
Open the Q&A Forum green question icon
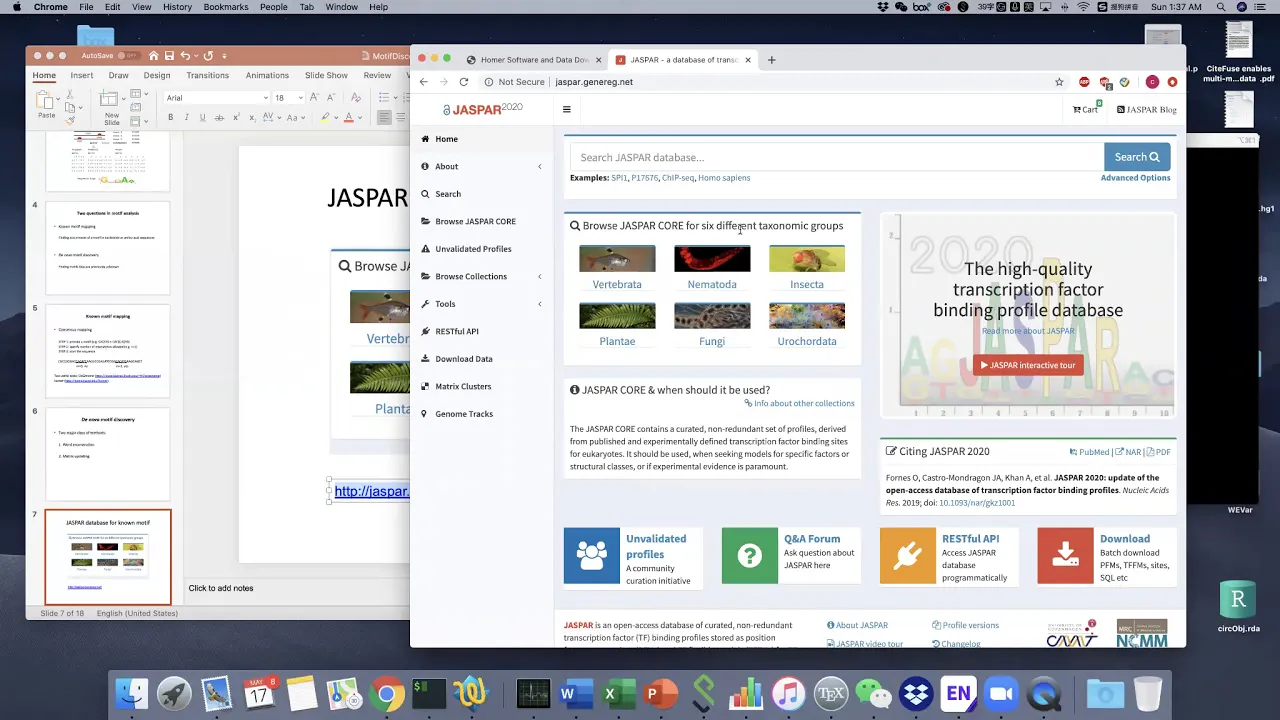[750, 555]
